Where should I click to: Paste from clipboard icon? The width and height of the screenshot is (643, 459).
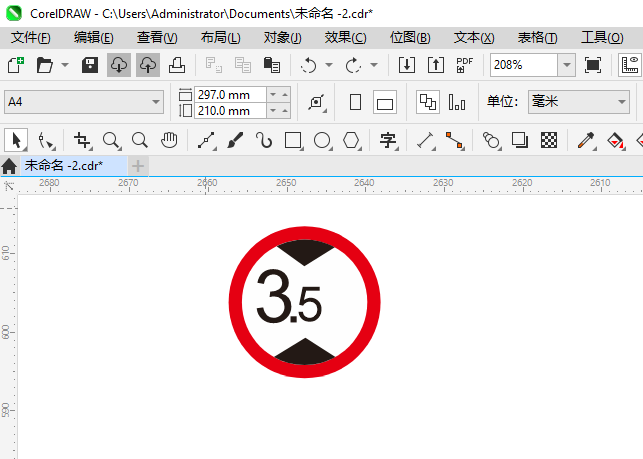tap(271, 65)
